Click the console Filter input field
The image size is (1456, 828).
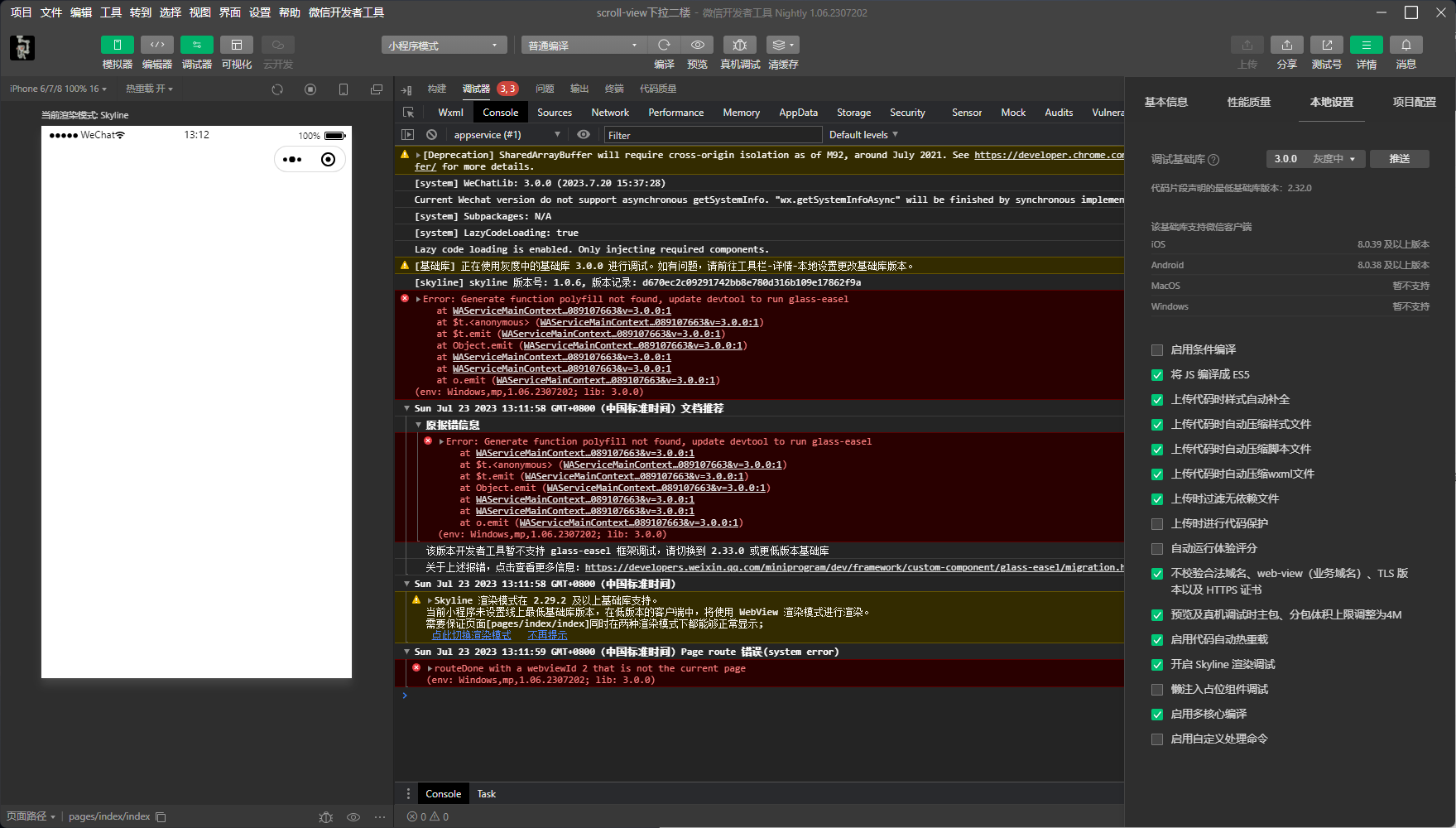712,135
